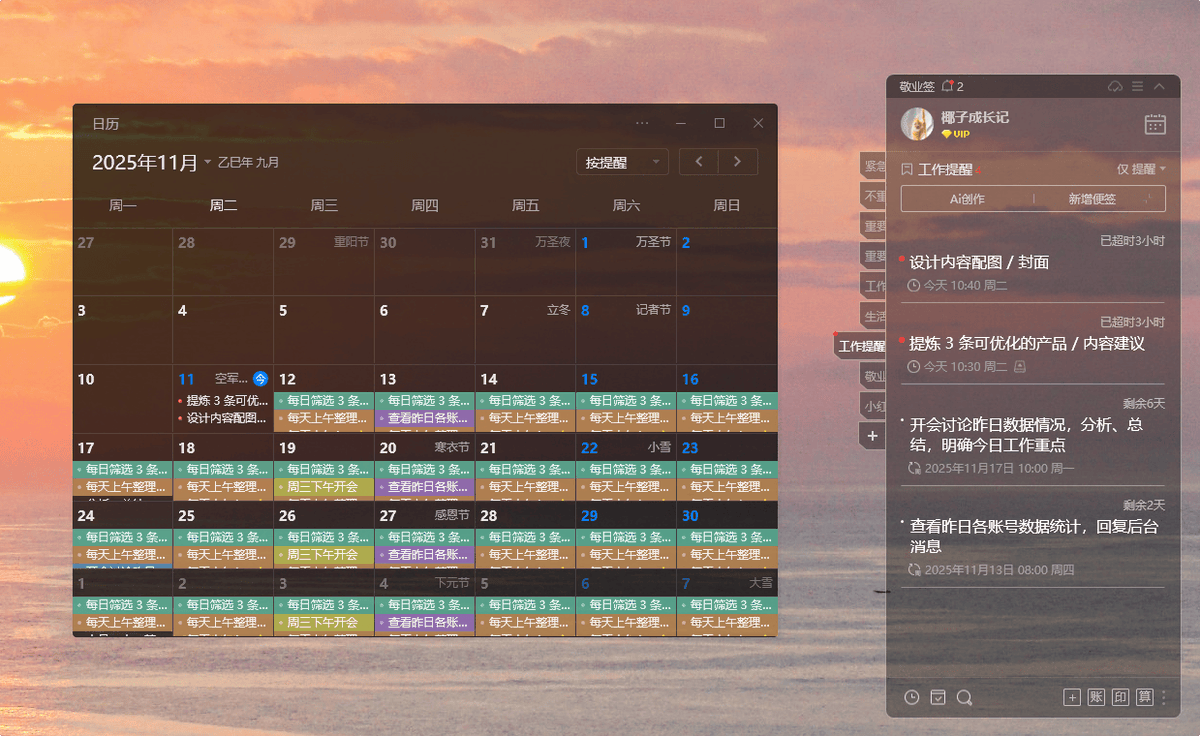
Task: Click the 剩余2天 label
Action: (x=1144, y=505)
